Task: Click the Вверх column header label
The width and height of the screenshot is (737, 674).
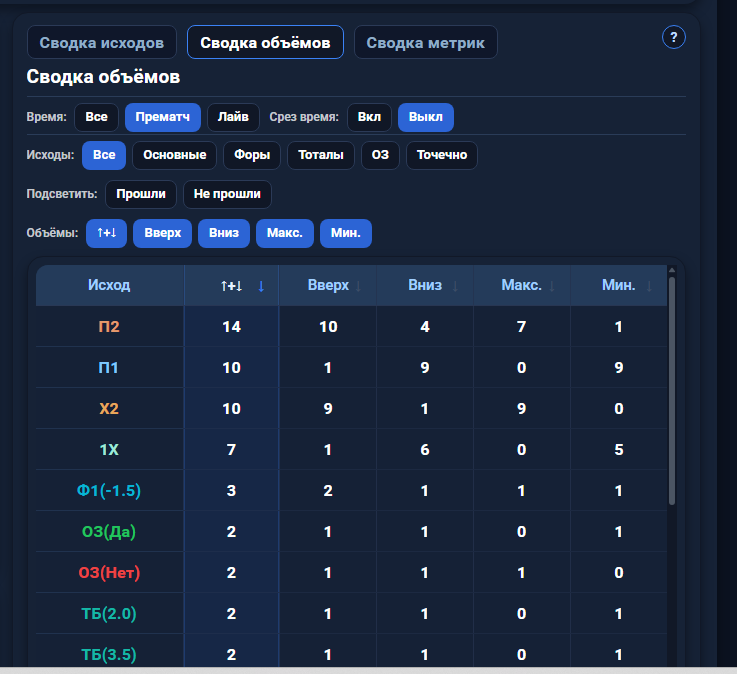Action: [x=328, y=285]
